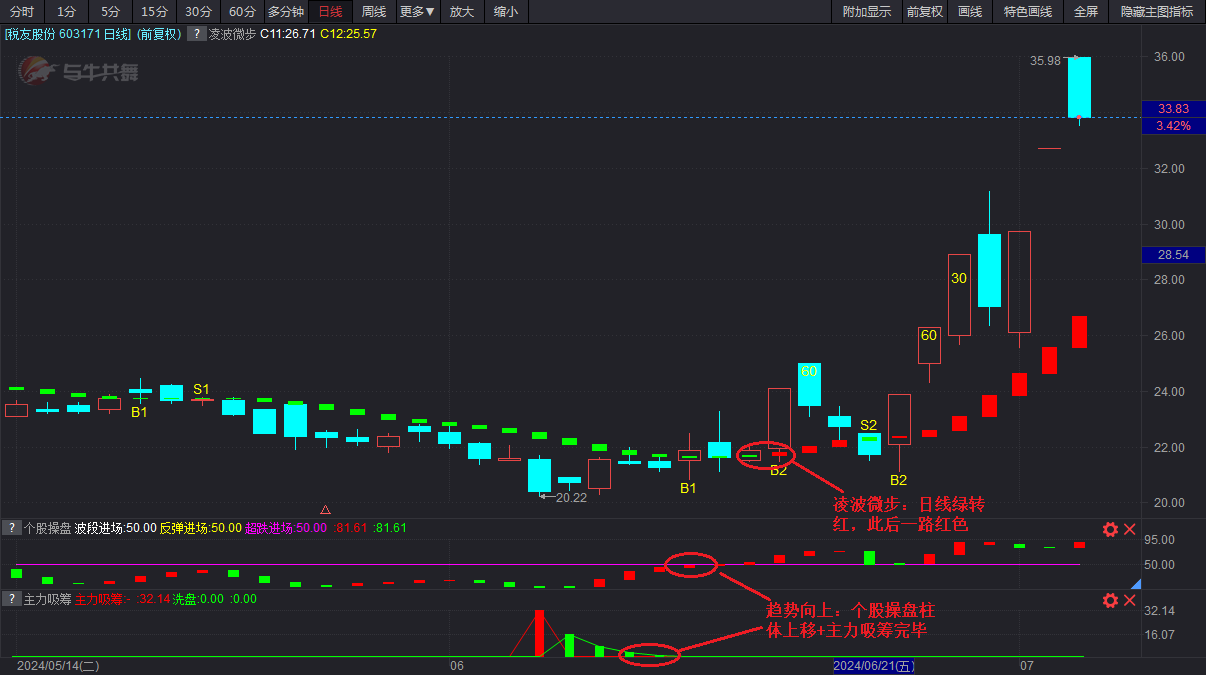The image size is (1206, 675).
Task: Click the 35.98 high price label
Action: pyautogui.click(x=1046, y=61)
